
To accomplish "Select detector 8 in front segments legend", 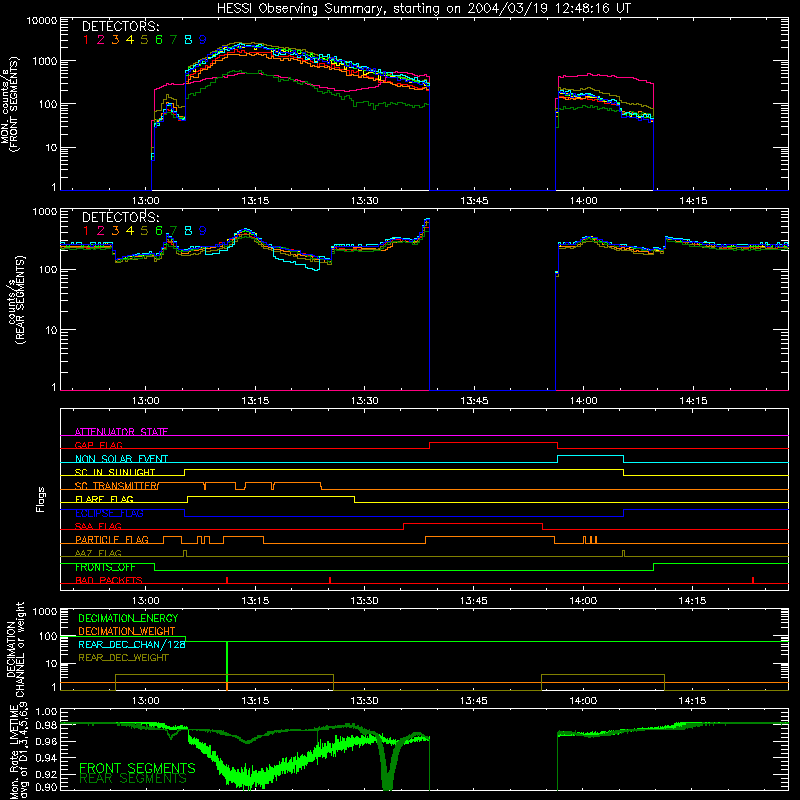I will [x=188, y=40].
